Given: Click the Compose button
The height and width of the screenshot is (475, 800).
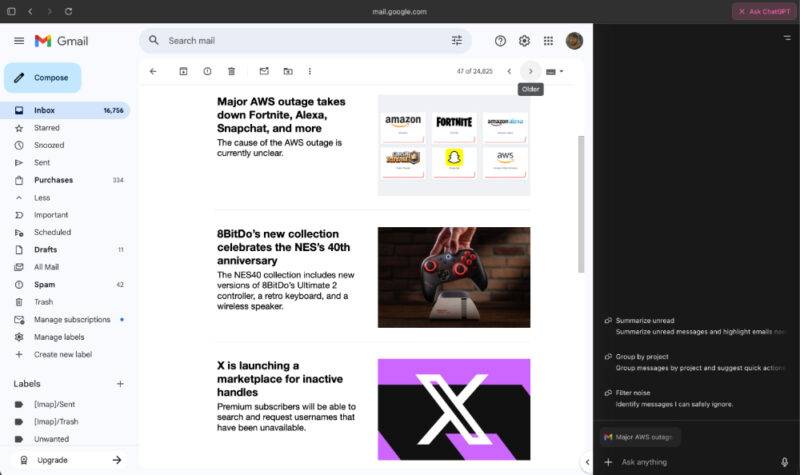Looking at the screenshot, I should tap(43, 78).
